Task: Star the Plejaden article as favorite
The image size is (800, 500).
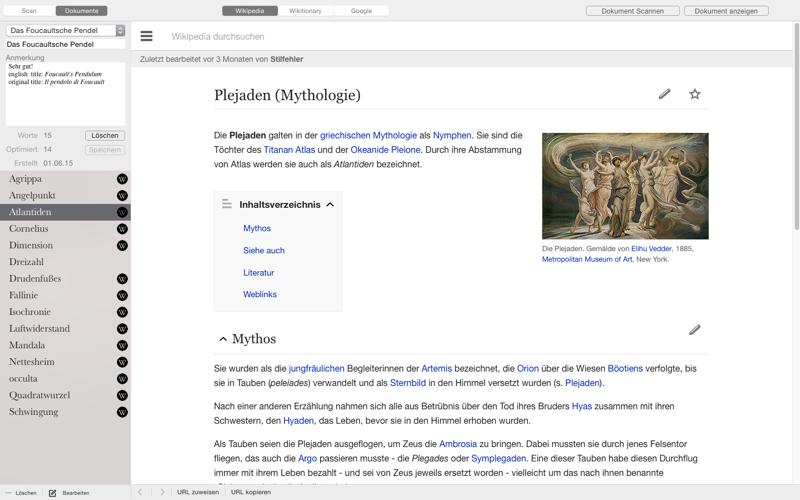Action: (694, 94)
